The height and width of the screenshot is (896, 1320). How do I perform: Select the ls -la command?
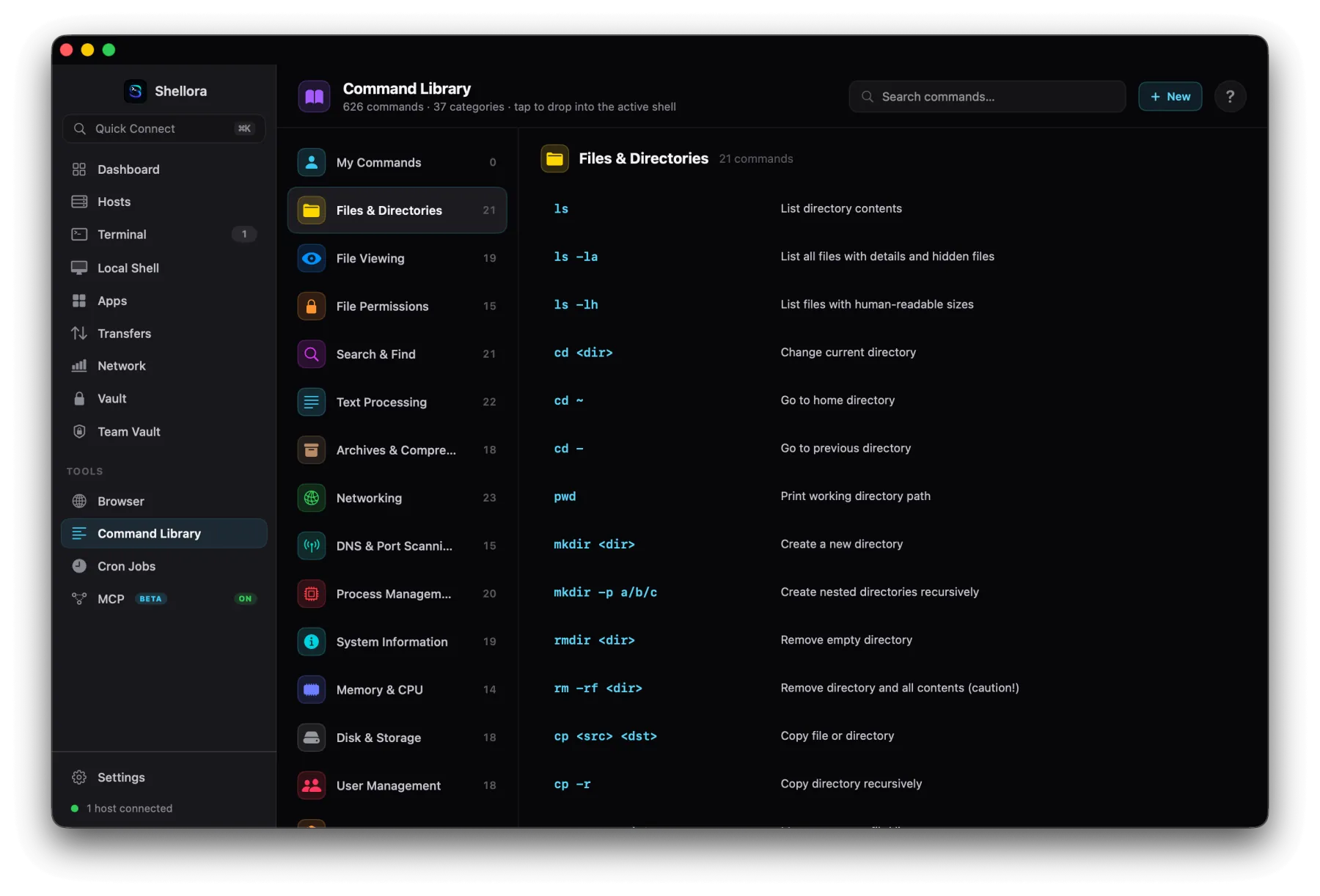pyautogui.click(x=576, y=257)
